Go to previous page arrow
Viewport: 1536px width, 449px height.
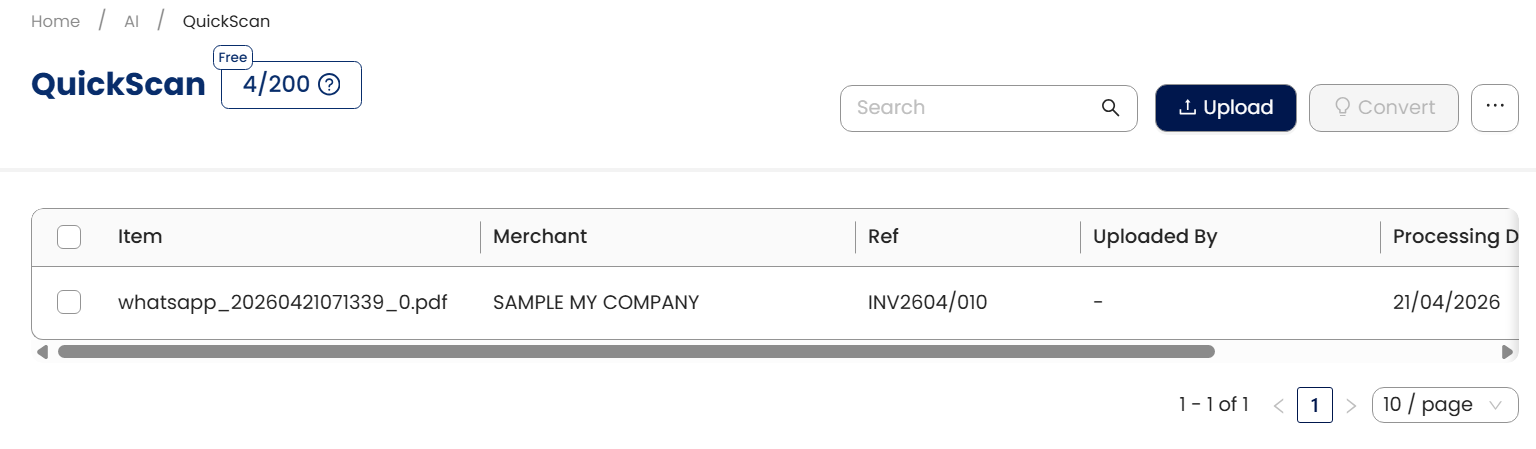click(x=1278, y=405)
